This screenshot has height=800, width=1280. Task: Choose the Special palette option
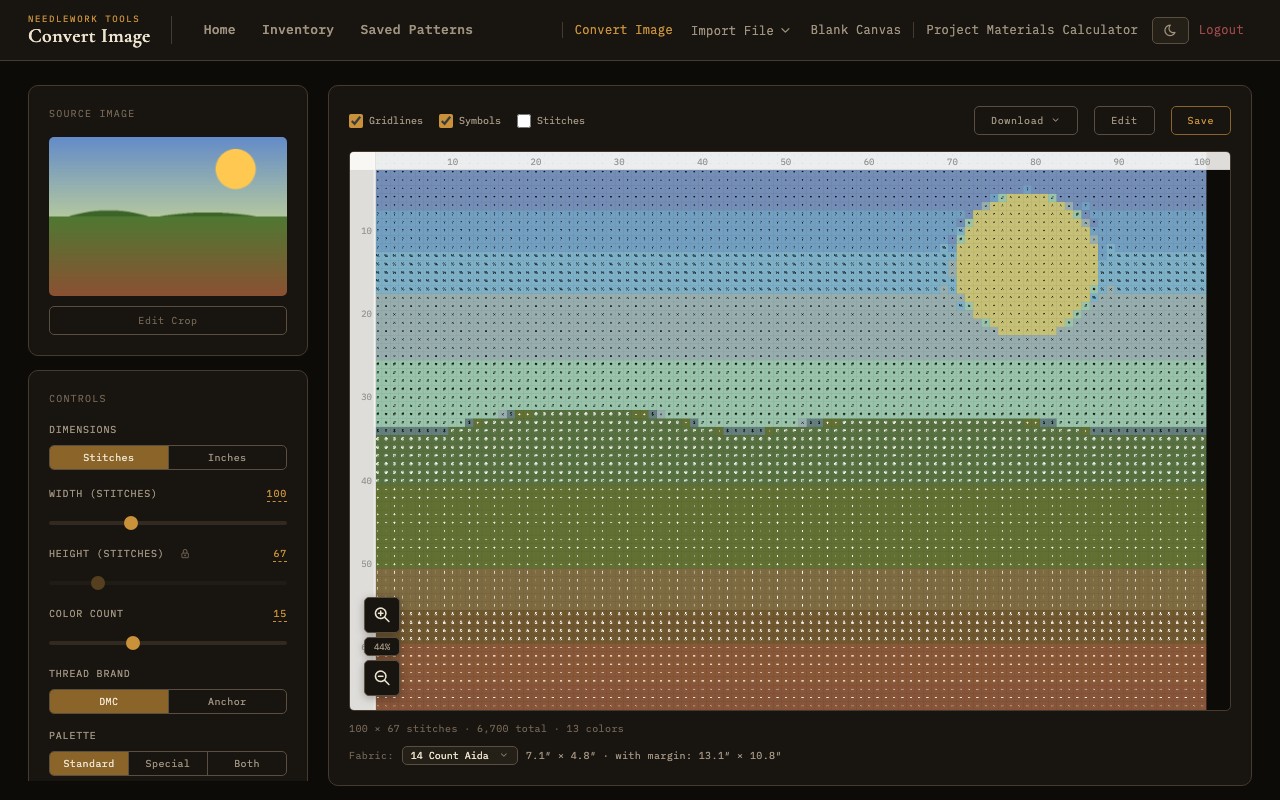pos(167,763)
